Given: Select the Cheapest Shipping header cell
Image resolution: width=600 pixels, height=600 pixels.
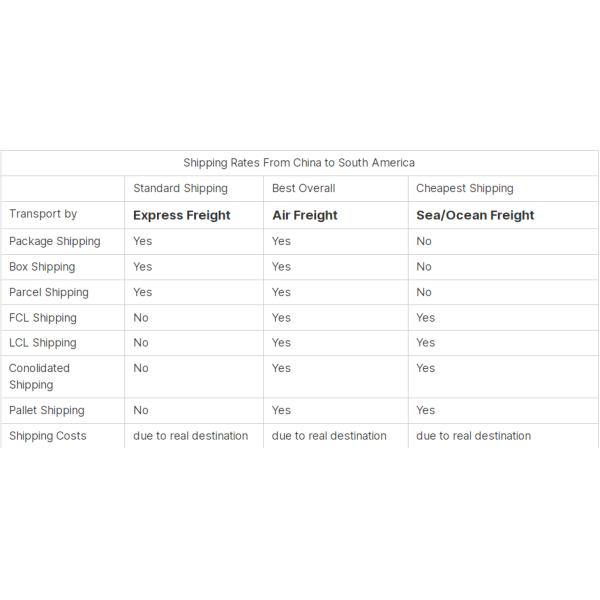Looking at the screenshot, I should [x=464, y=188].
